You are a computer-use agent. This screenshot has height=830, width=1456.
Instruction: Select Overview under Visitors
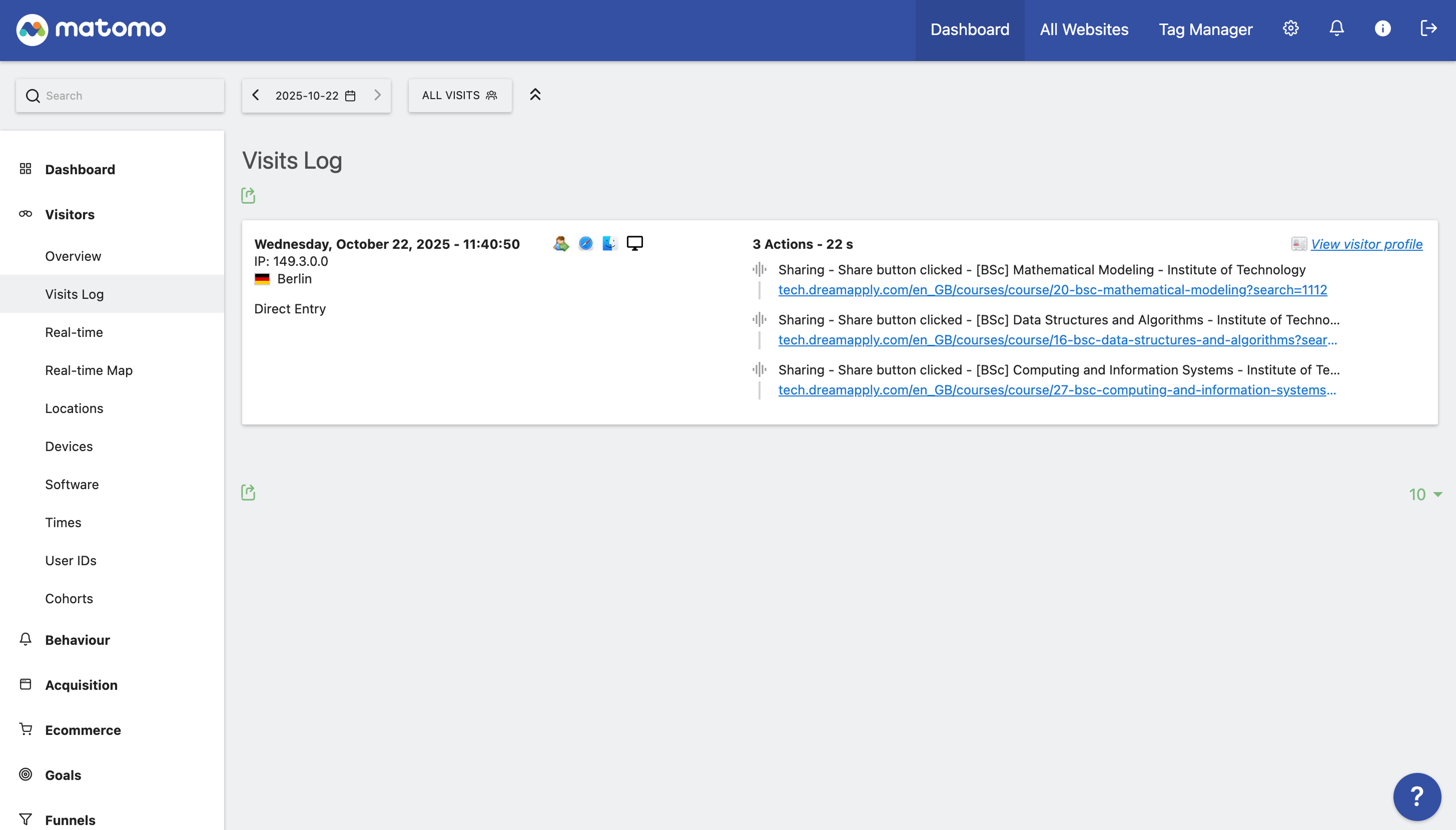[73, 256]
